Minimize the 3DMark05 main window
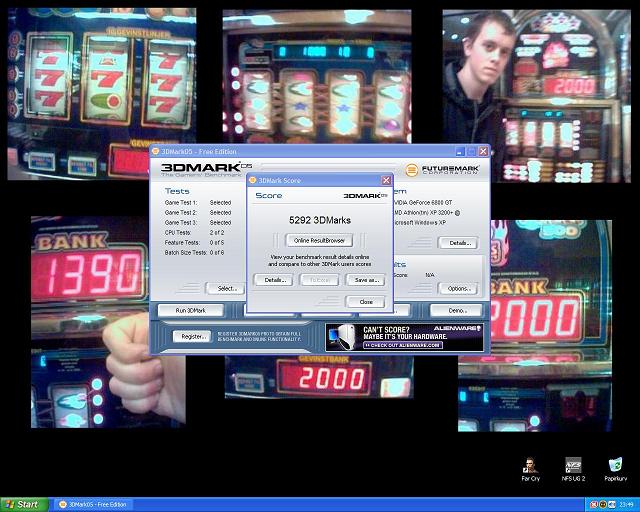Image resolution: width=640 pixels, height=512 pixels. click(460, 151)
